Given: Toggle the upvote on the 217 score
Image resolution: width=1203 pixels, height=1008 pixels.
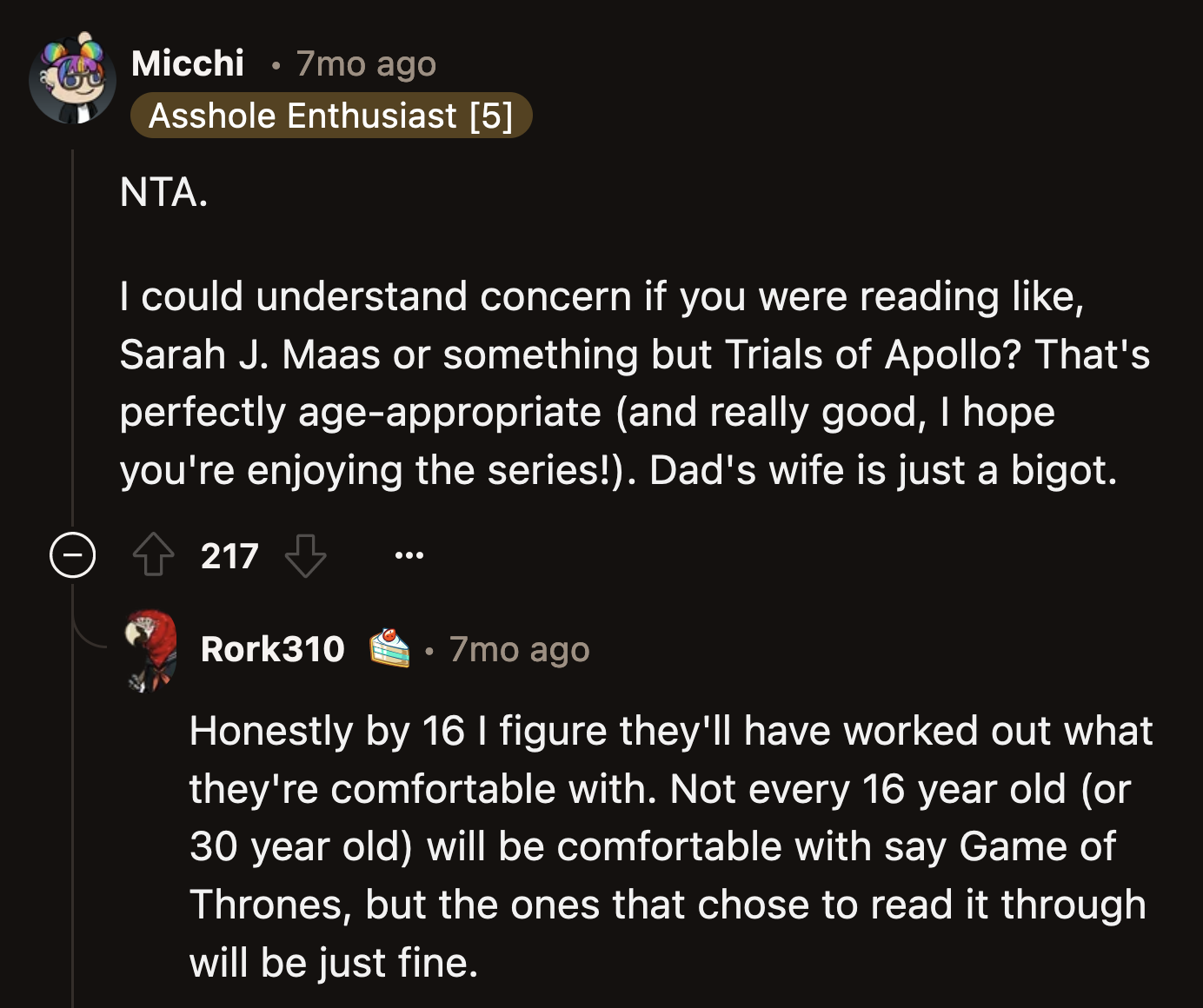Looking at the screenshot, I should click(x=153, y=555).
